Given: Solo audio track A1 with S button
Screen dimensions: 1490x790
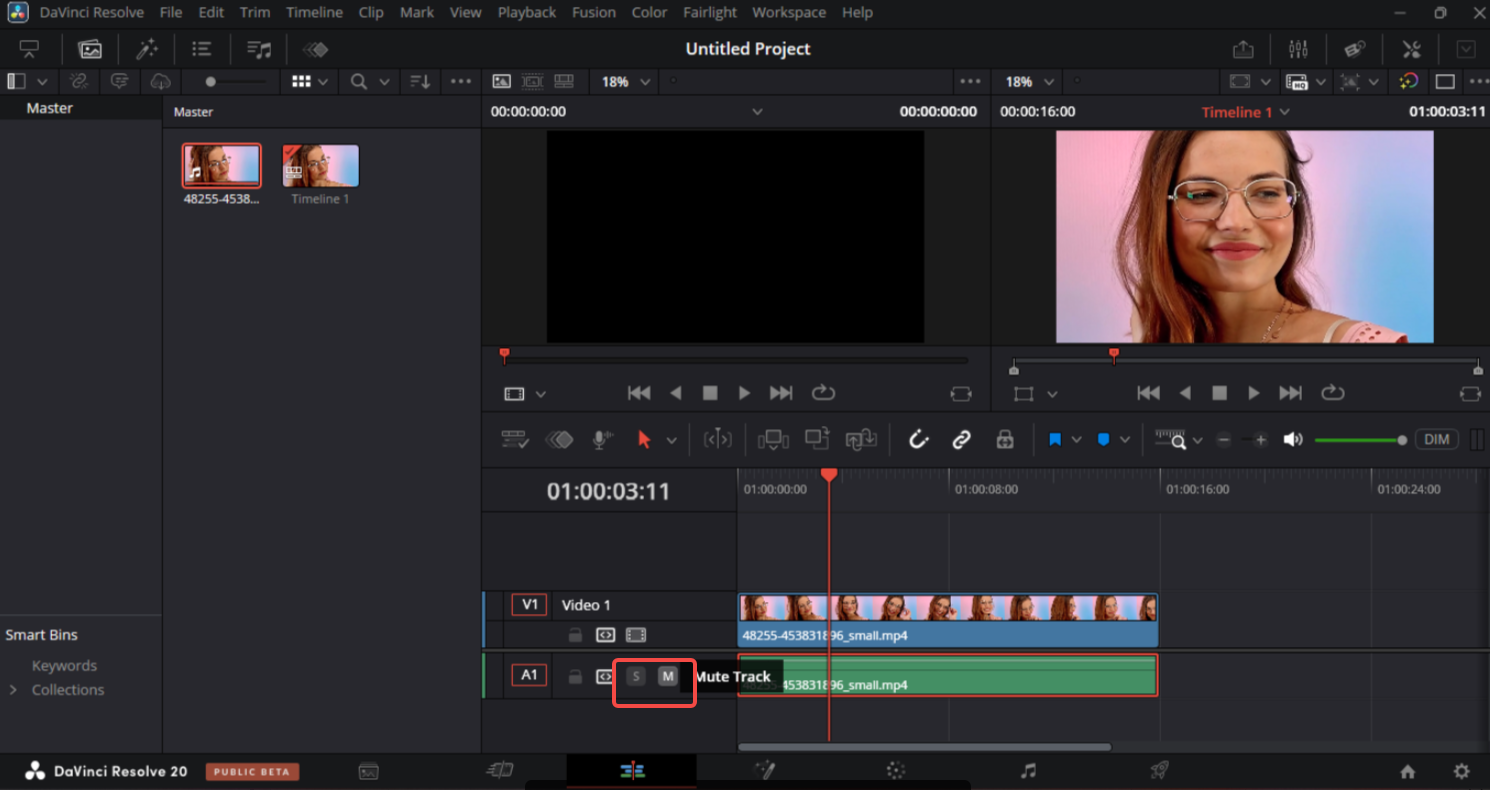Looking at the screenshot, I should point(635,676).
